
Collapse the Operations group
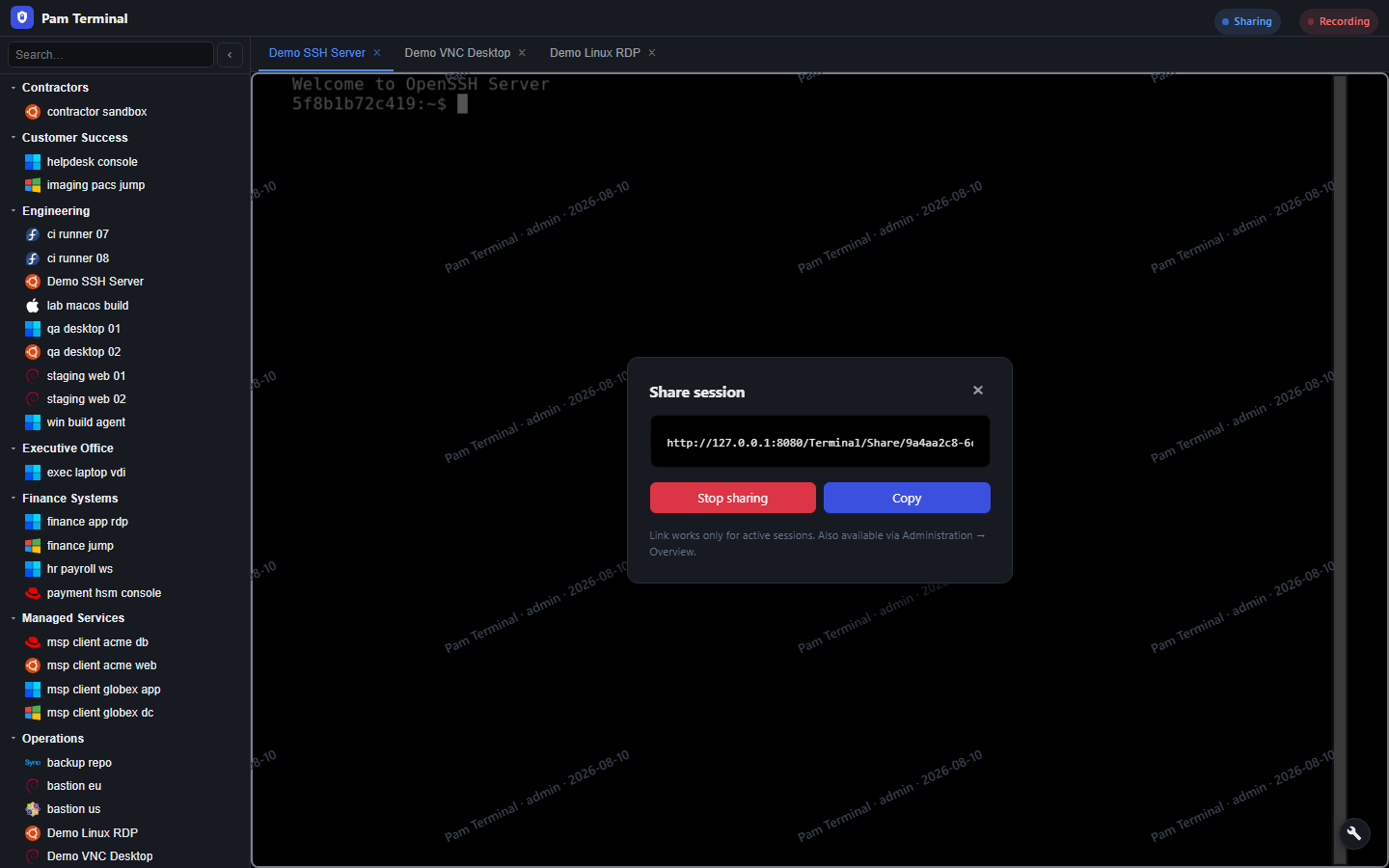click(14, 739)
